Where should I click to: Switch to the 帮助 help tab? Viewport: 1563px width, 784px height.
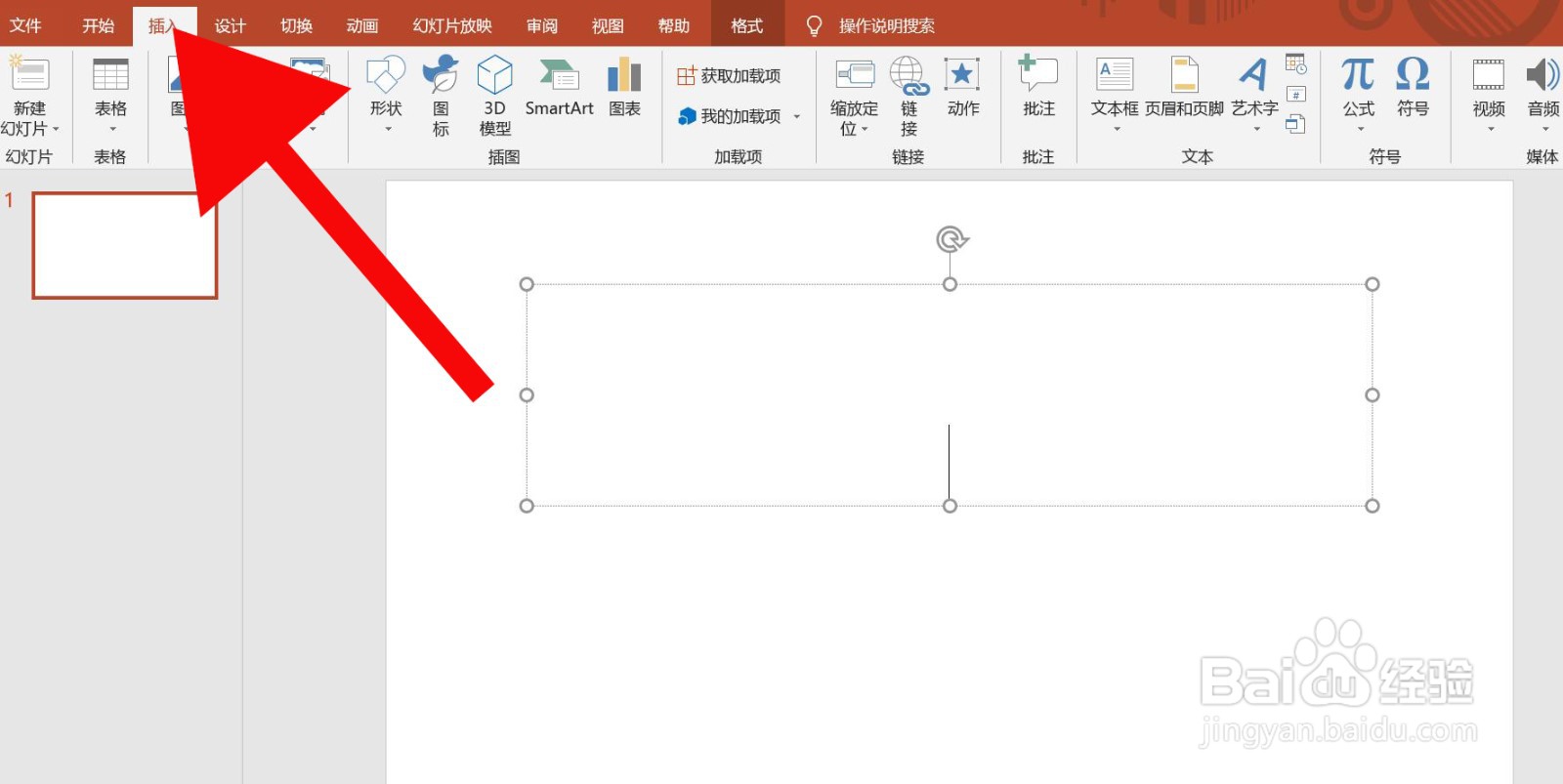pyautogui.click(x=674, y=26)
